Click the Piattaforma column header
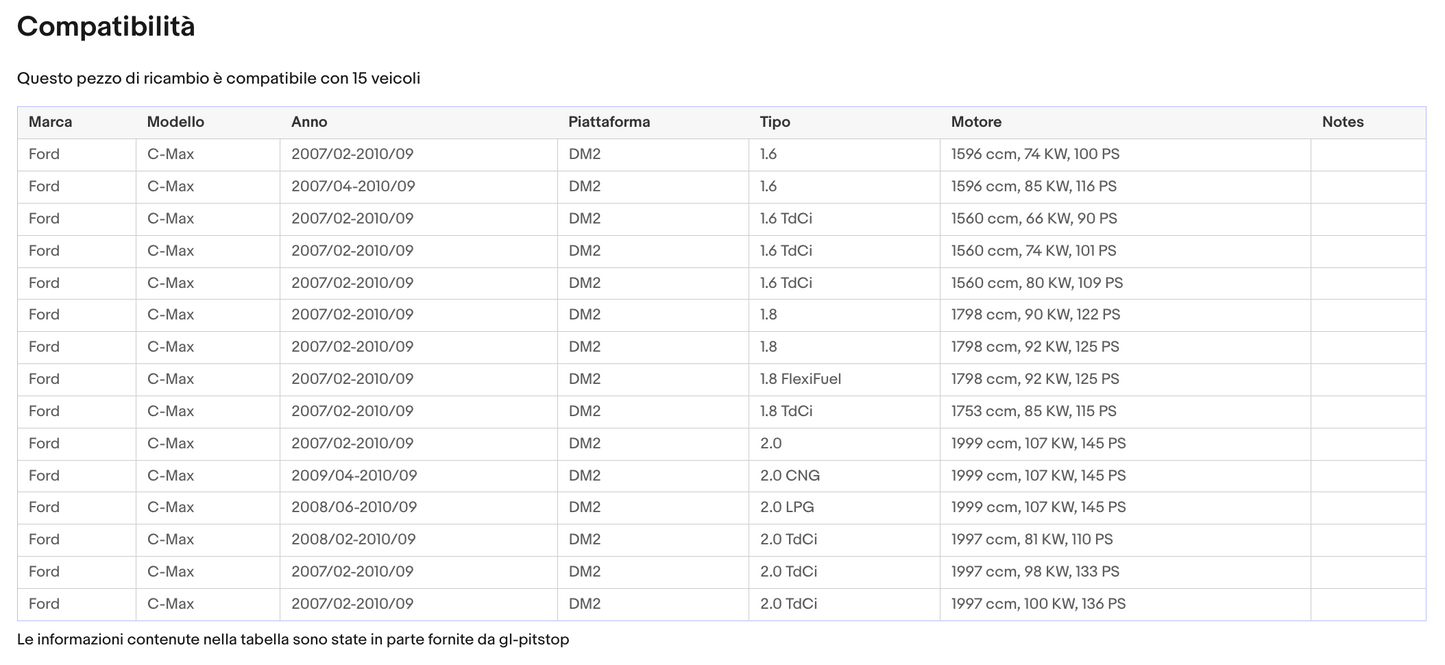The width and height of the screenshot is (1445, 665). click(609, 122)
